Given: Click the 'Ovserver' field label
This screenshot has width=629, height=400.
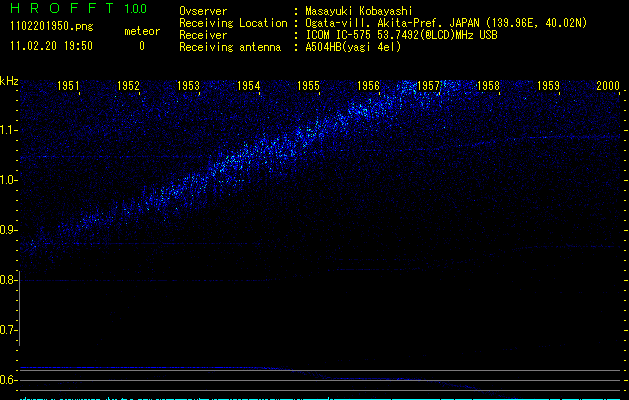Looking at the screenshot, I should (203, 11).
